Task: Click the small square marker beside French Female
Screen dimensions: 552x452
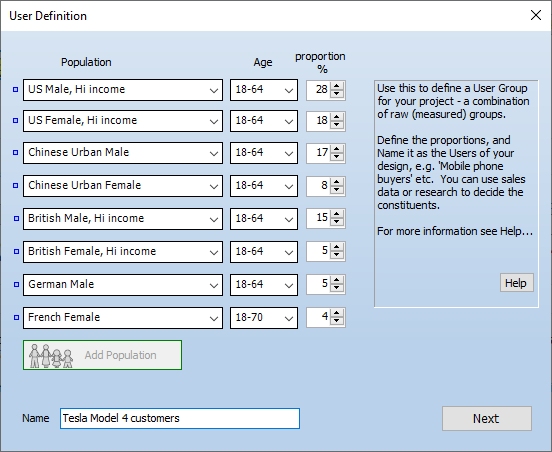Action: click(x=16, y=318)
